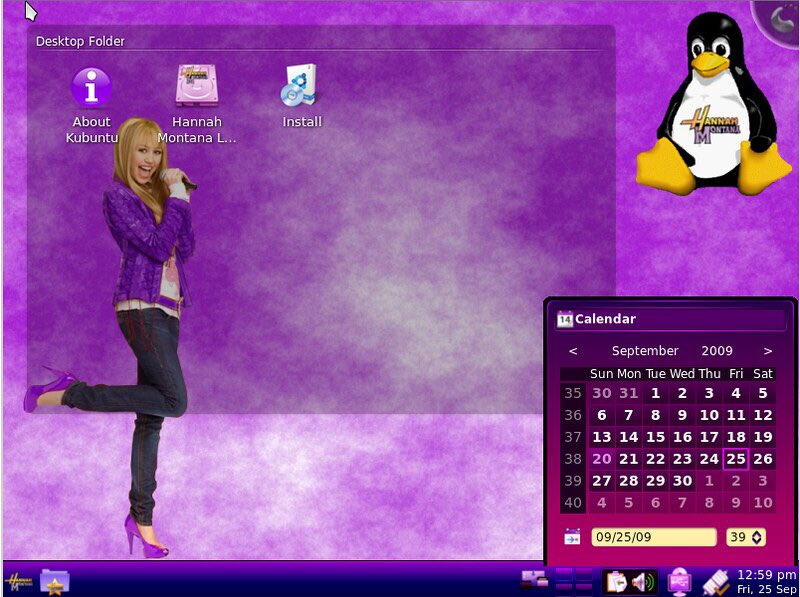Select September 13 in the calendar
The image size is (800, 597).
click(x=602, y=437)
